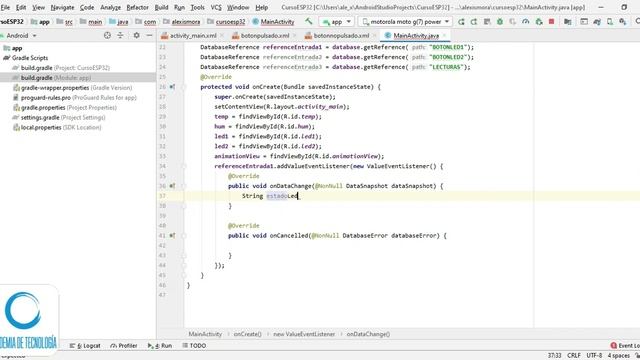Open the Edit menu

pyautogui.click(x=21, y=7)
